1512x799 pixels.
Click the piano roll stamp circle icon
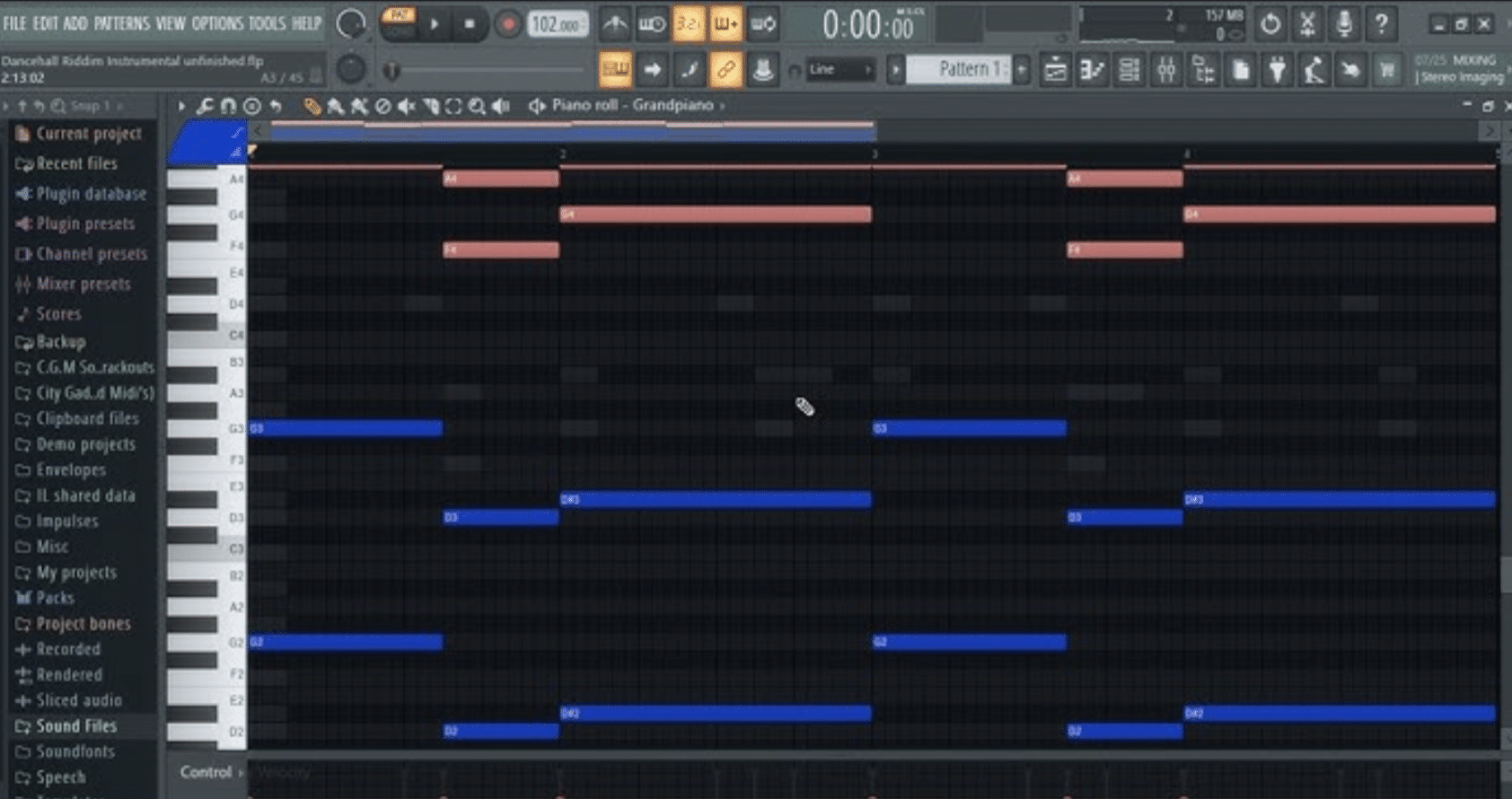[x=252, y=107]
